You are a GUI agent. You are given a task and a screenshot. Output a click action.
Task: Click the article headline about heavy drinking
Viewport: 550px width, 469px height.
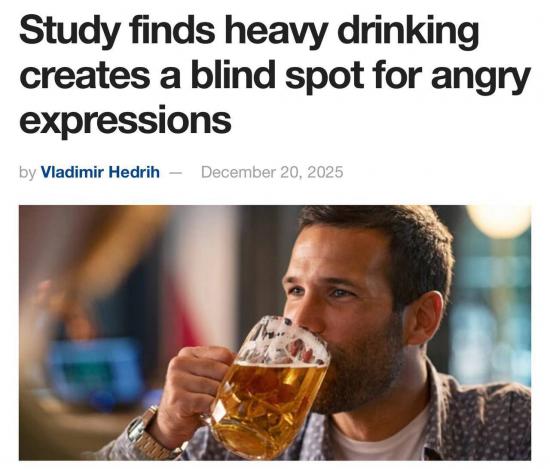click(x=274, y=75)
